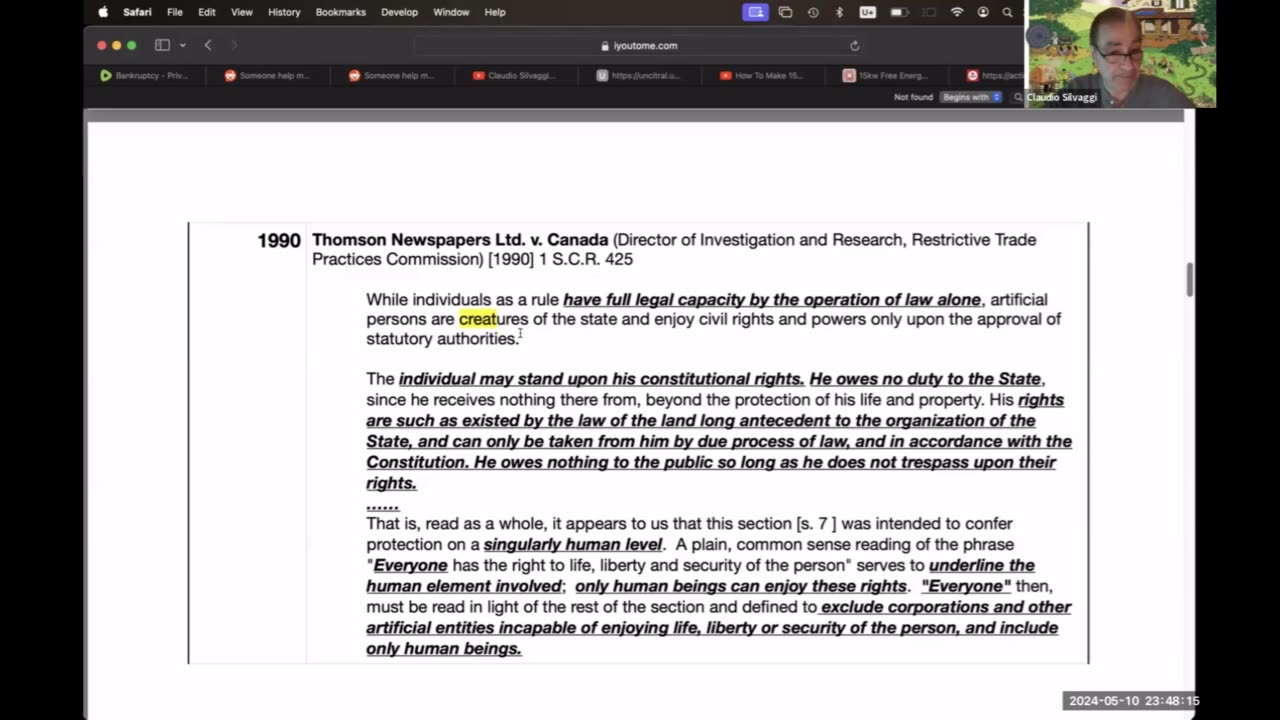1280x720 pixels.
Task: Click the statutory authorities text
Action: 441,339
